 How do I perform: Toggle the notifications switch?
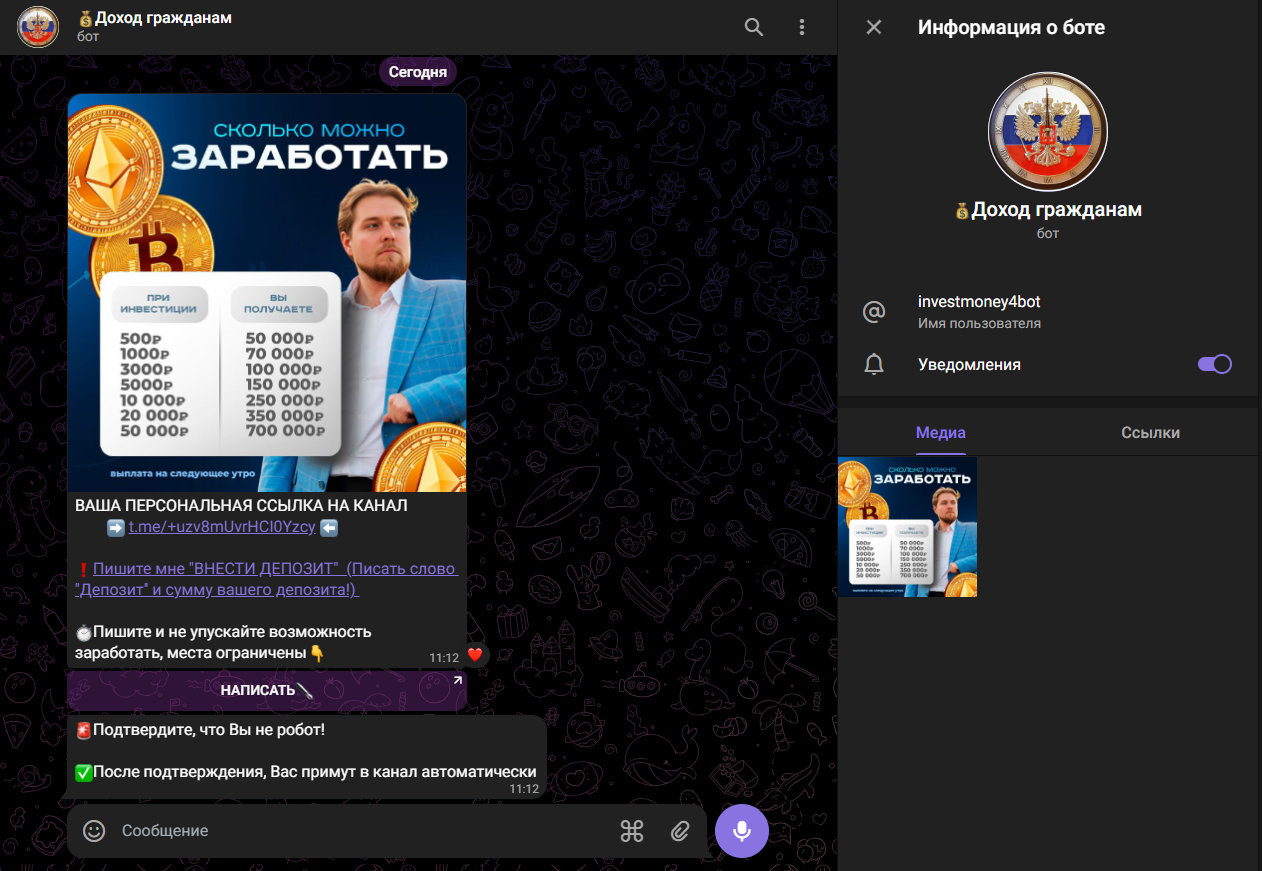click(x=1214, y=364)
